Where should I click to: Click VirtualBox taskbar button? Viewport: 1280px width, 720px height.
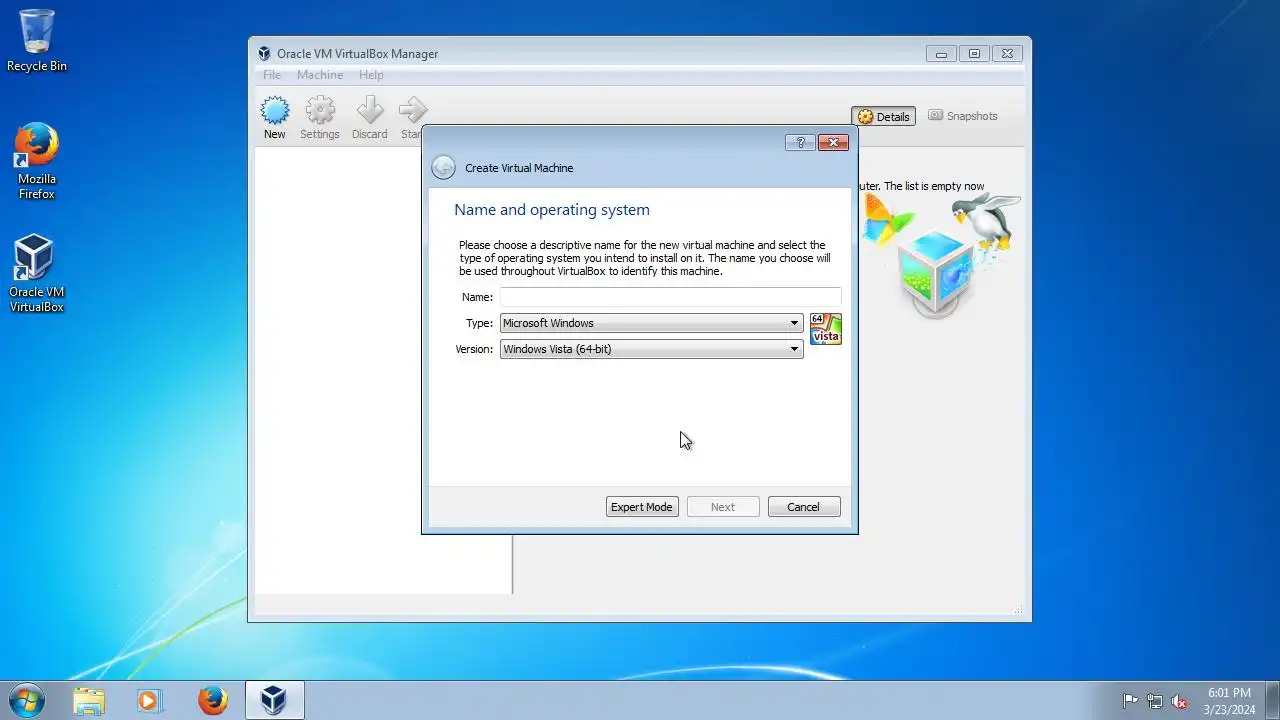pyautogui.click(x=274, y=700)
